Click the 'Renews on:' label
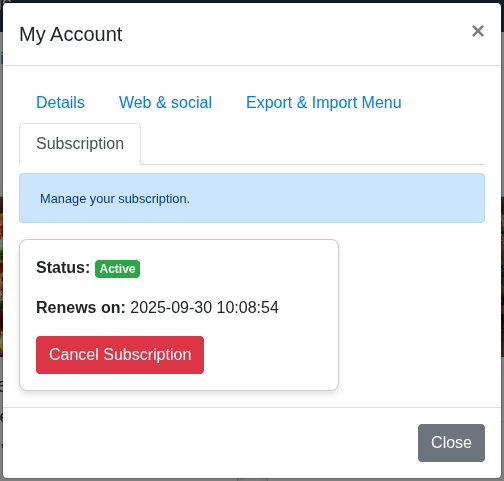Screen dimensions: 504x481 point(81,307)
